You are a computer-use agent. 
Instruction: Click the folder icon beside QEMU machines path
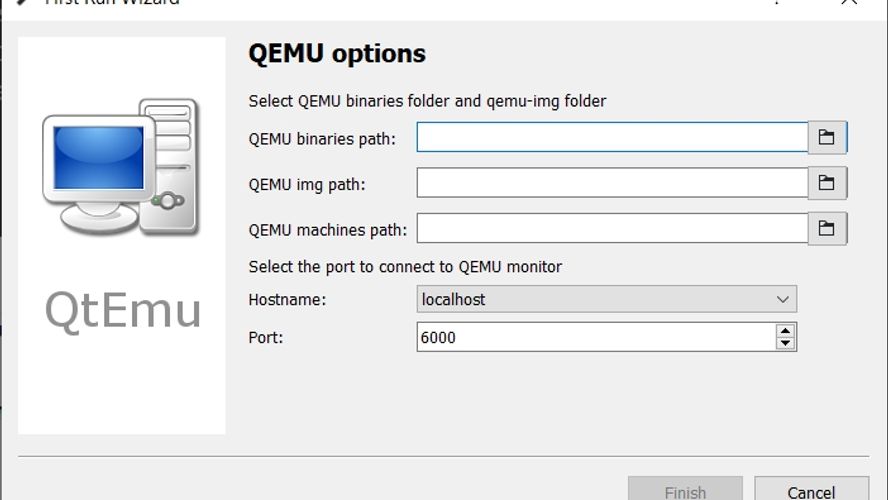827,228
